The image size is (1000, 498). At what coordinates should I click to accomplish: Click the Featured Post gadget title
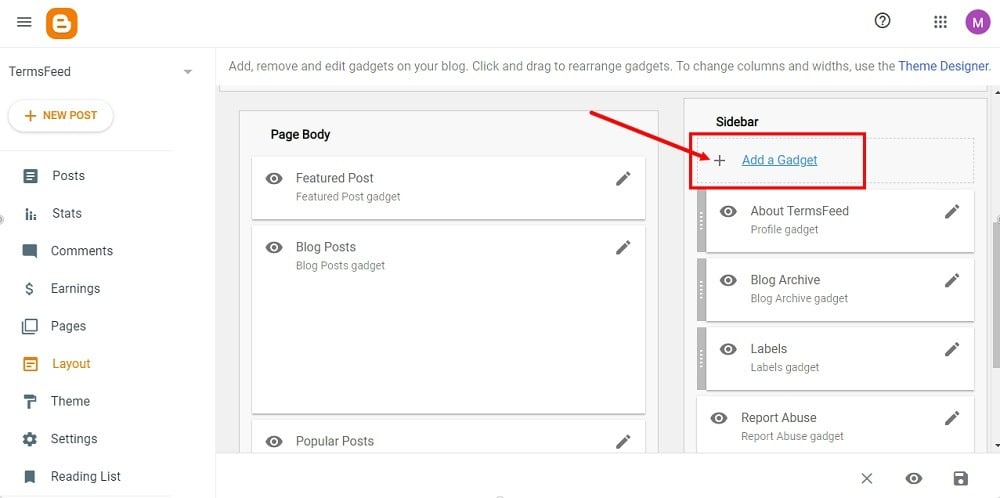[335, 179]
